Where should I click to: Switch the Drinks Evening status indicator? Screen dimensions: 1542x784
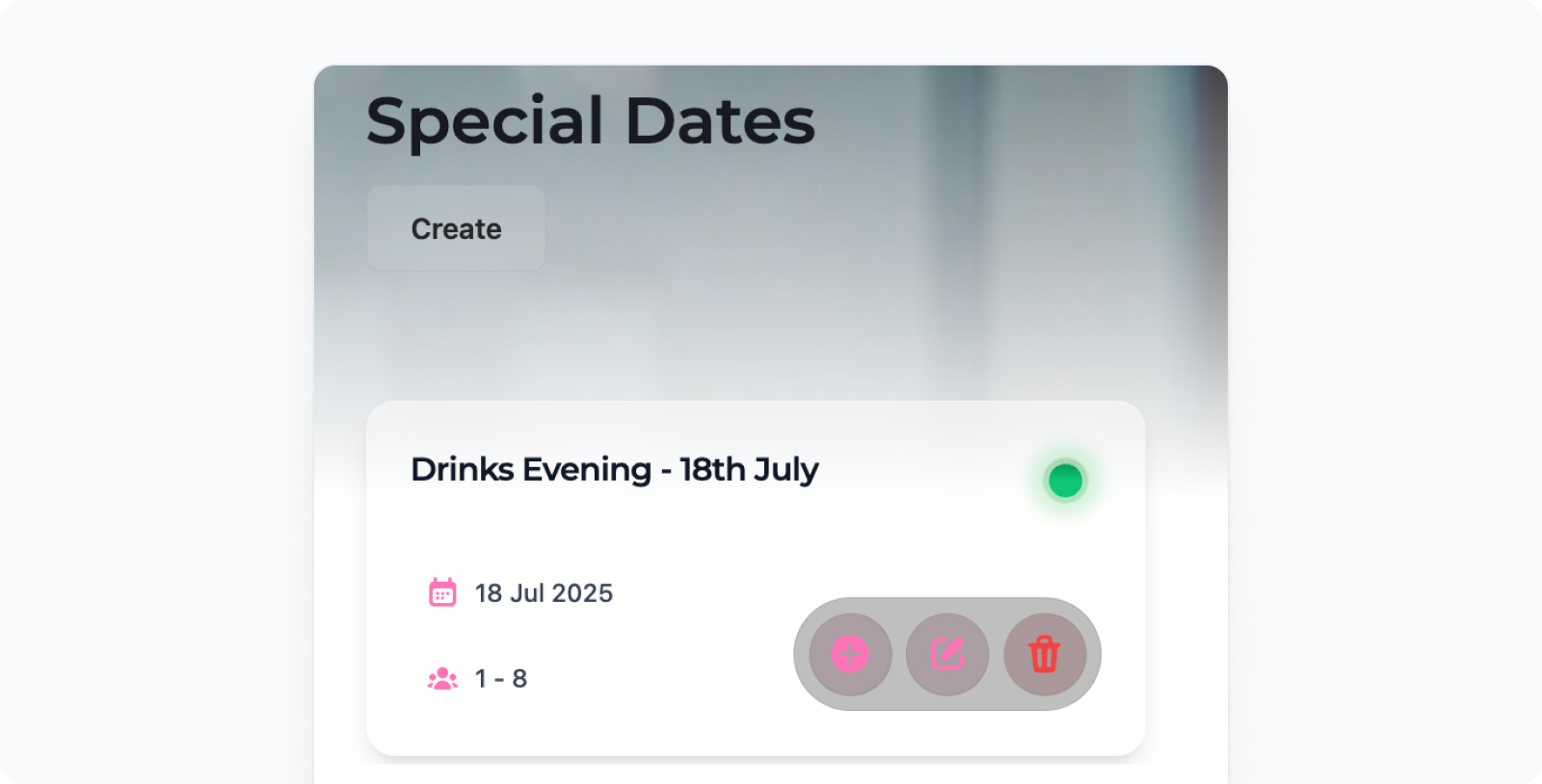coord(1065,481)
